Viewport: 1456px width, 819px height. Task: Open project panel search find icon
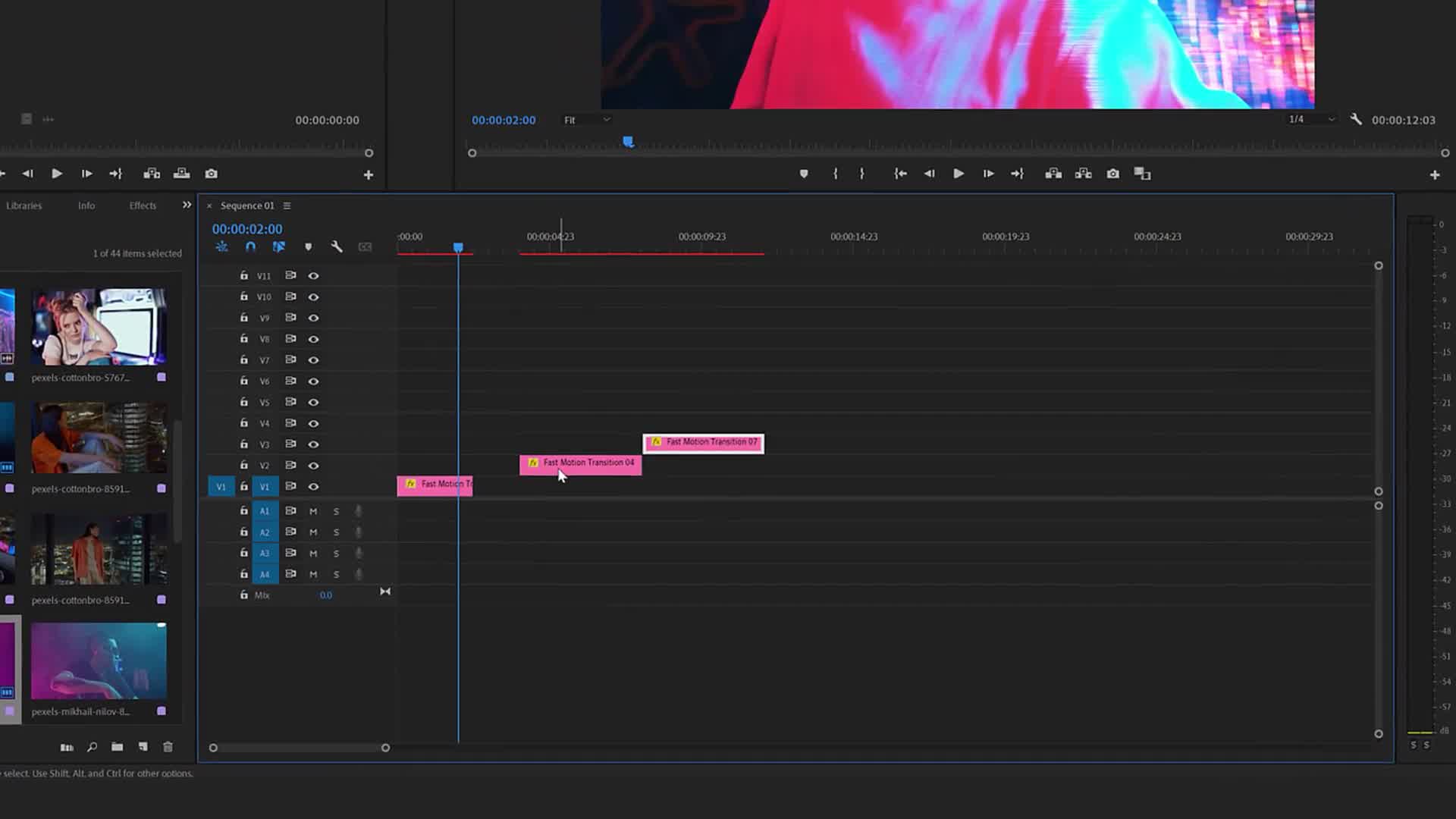92,747
